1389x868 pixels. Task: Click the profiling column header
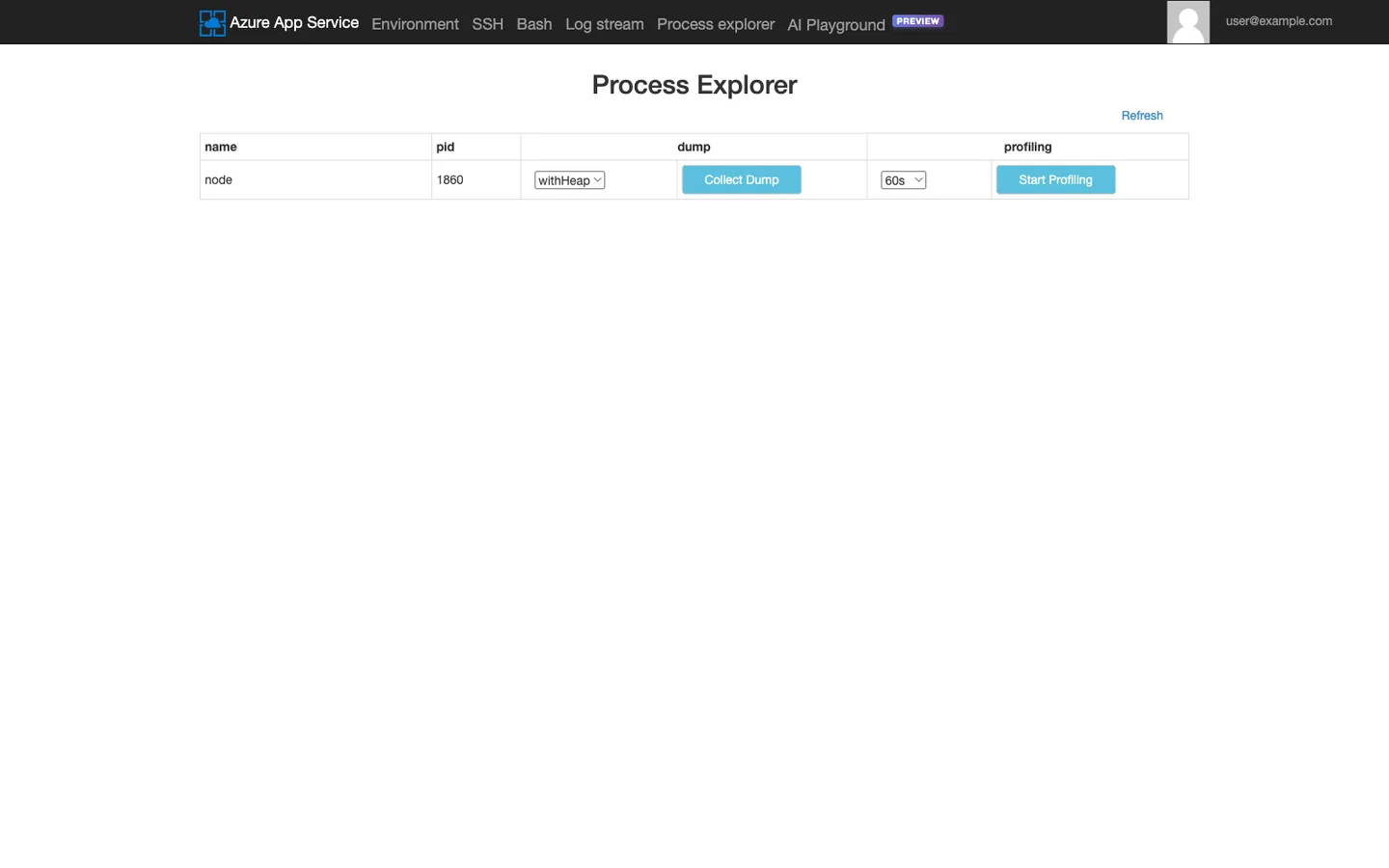pos(1027,147)
